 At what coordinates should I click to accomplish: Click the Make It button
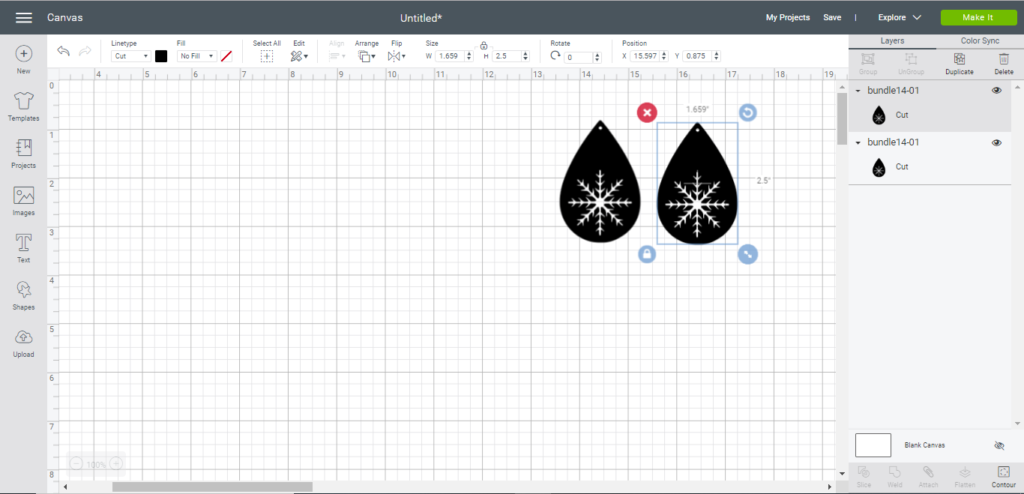point(978,18)
